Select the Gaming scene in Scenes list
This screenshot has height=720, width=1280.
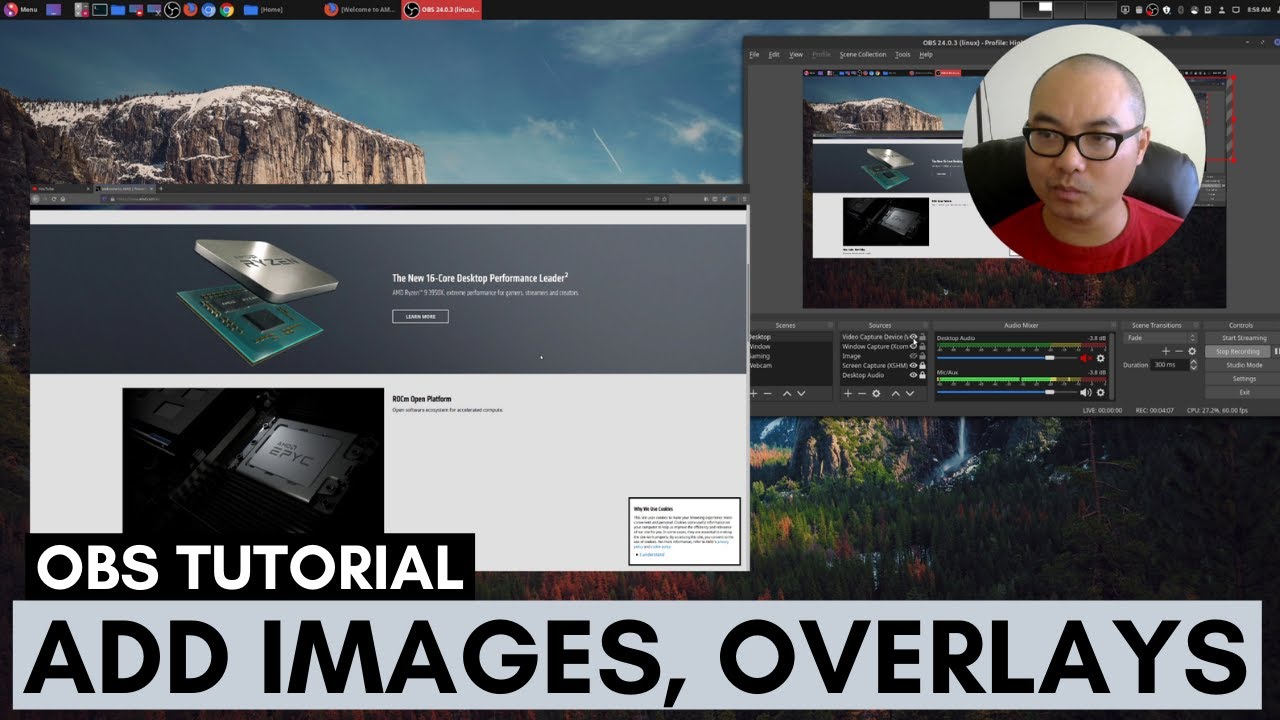pos(790,356)
